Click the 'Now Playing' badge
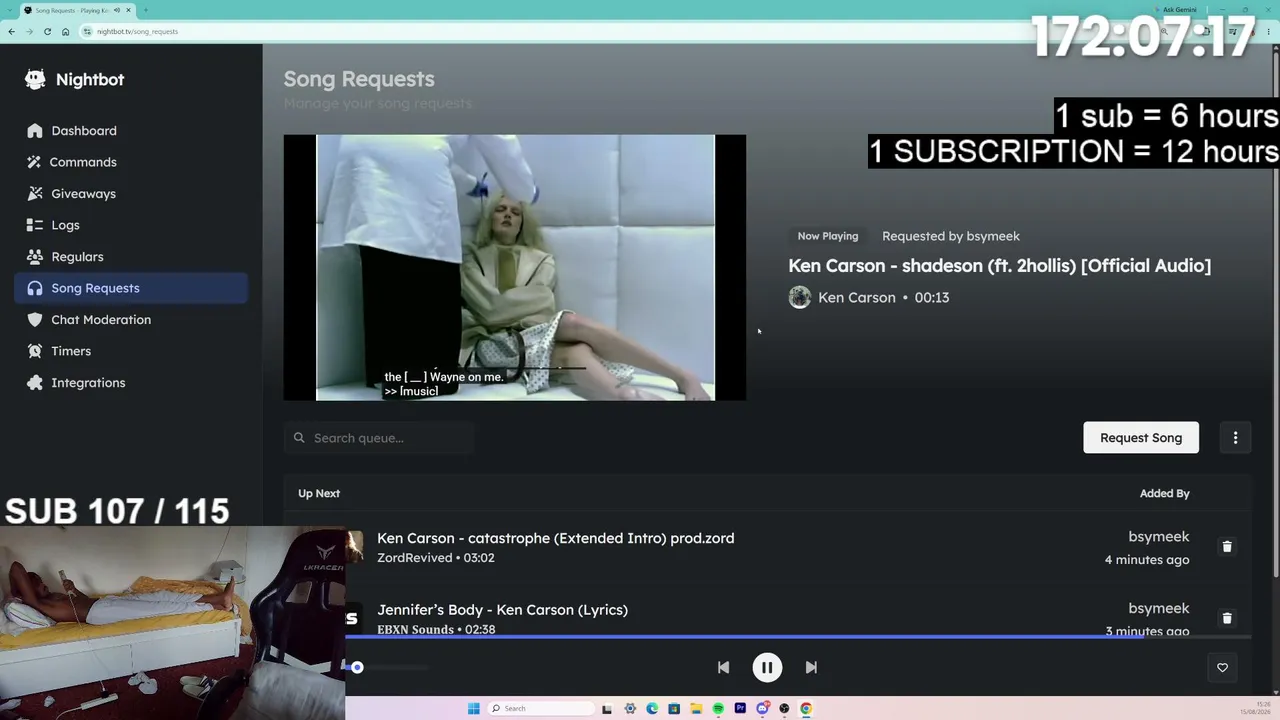This screenshot has width=1280, height=720. pos(828,236)
